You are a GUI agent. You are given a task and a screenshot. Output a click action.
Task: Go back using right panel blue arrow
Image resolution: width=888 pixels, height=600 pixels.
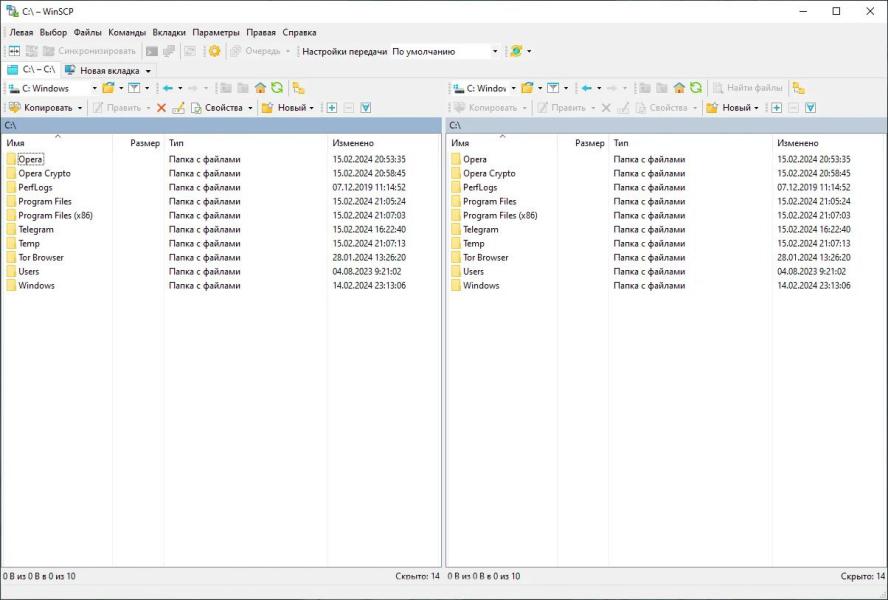point(587,88)
